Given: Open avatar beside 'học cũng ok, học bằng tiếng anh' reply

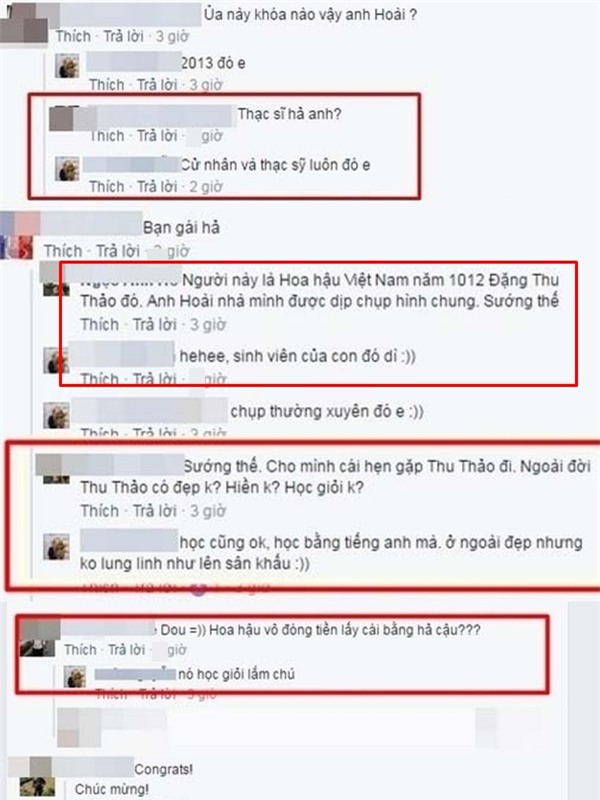Looking at the screenshot, I should pos(56,546).
